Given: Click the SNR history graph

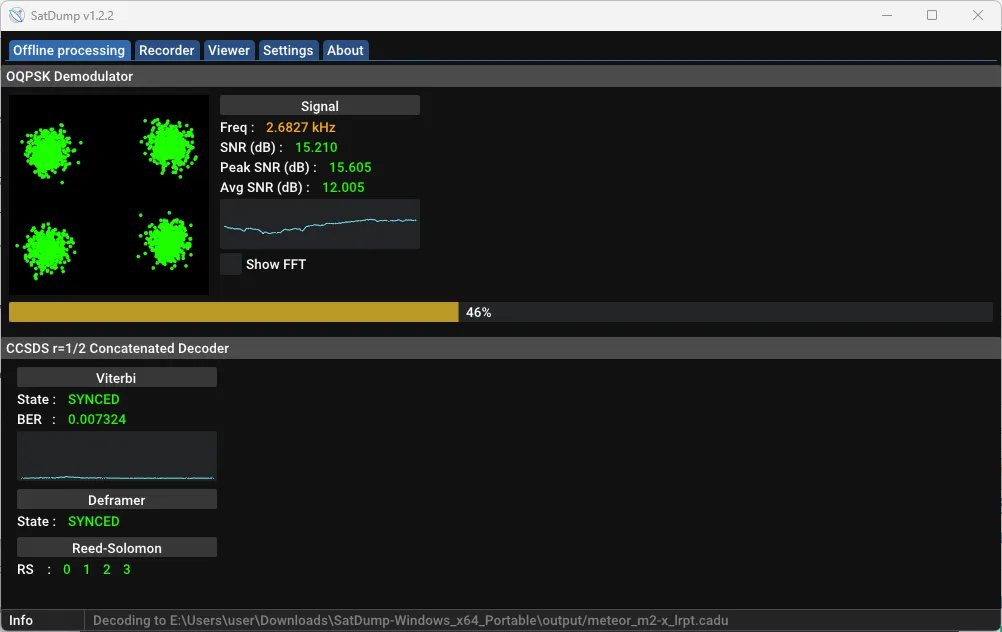Looking at the screenshot, I should pos(320,224).
